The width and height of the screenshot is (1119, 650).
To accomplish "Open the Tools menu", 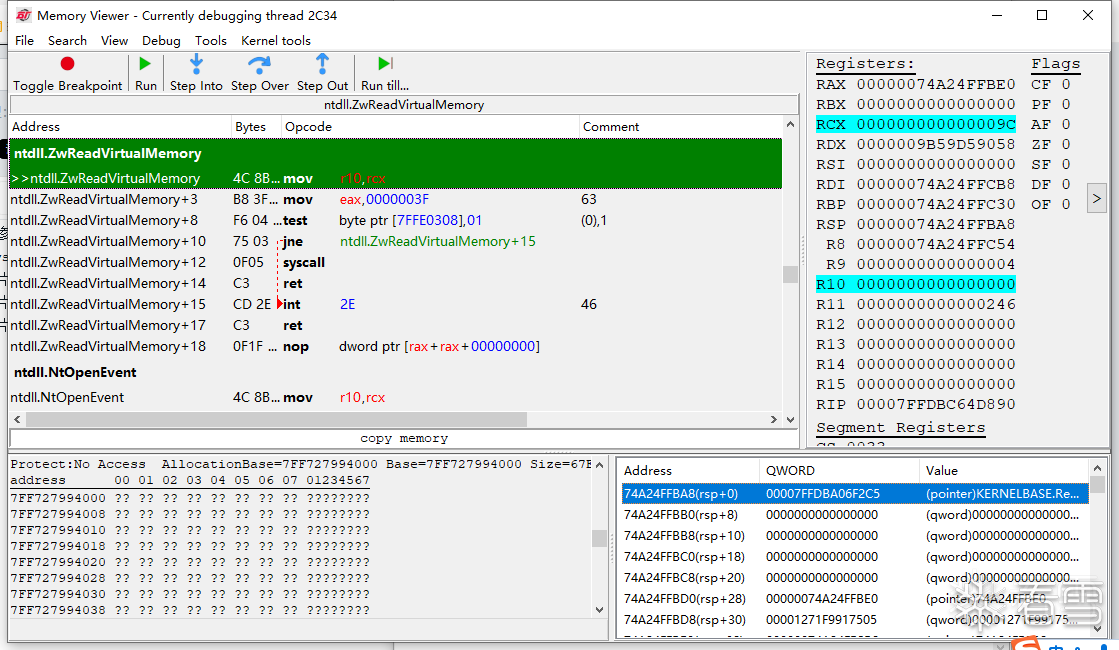I will pyautogui.click(x=211, y=41).
